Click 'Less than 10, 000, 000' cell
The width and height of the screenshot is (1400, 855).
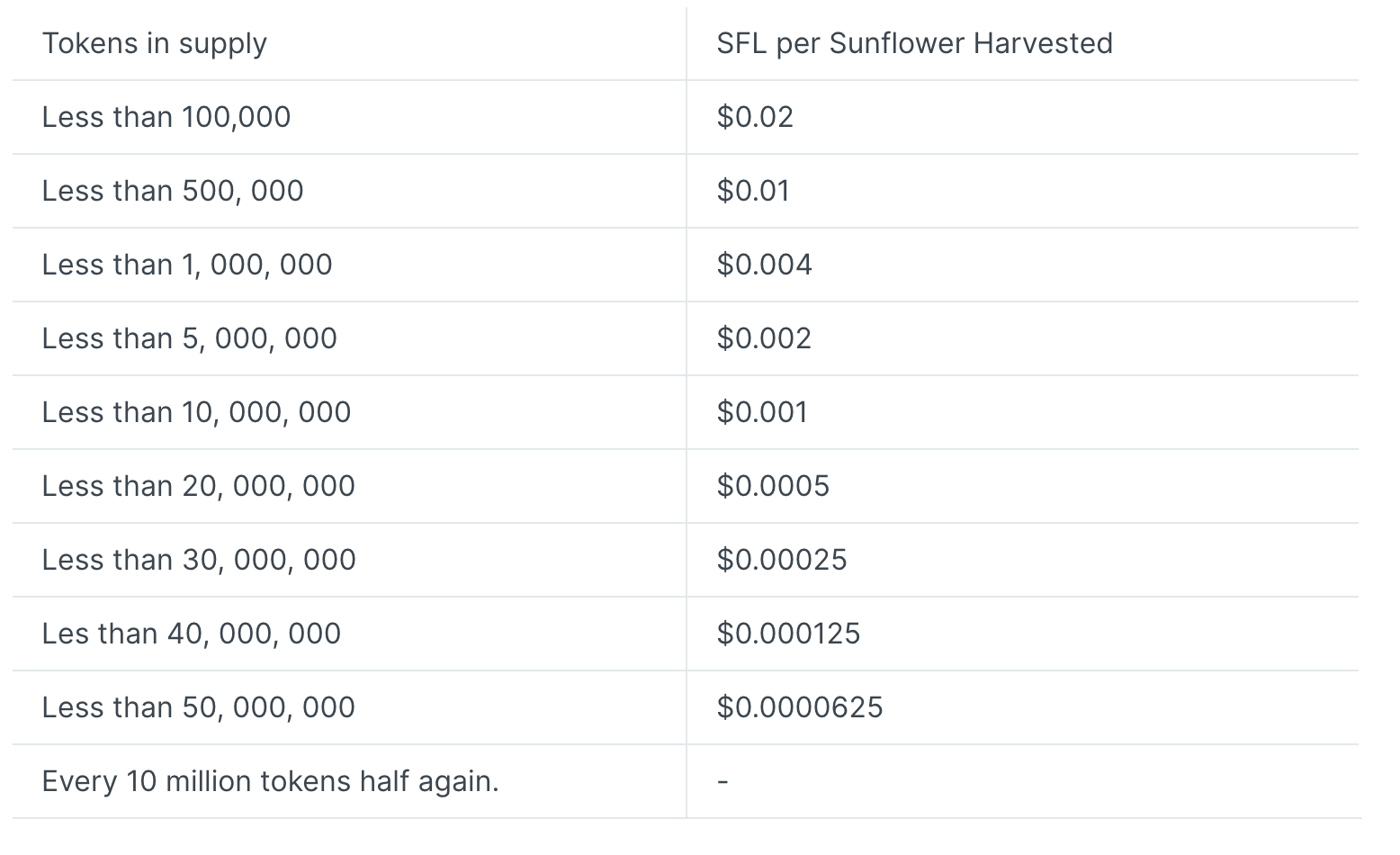(x=196, y=412)
